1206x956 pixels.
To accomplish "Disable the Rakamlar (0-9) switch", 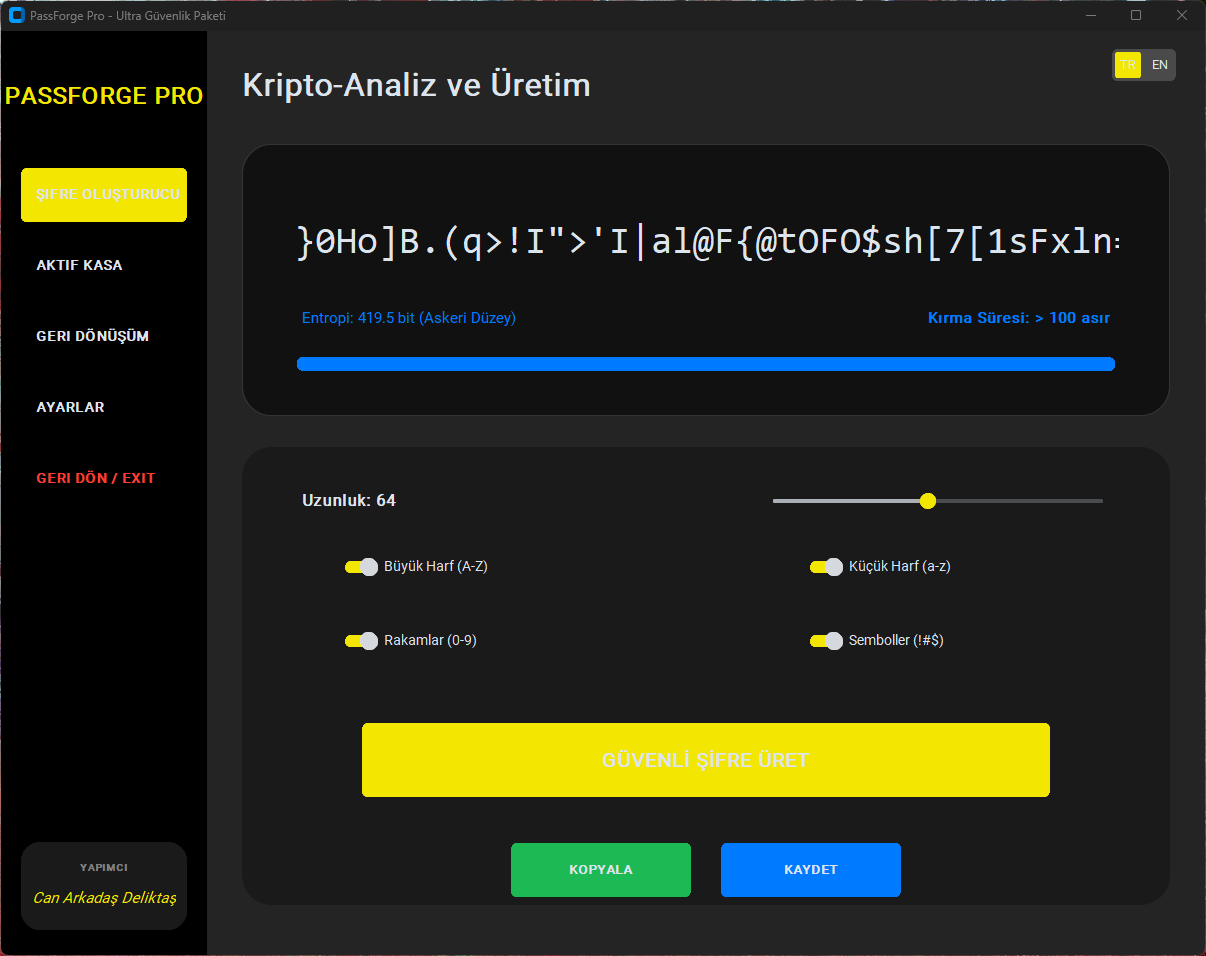I will coord(361,641).
